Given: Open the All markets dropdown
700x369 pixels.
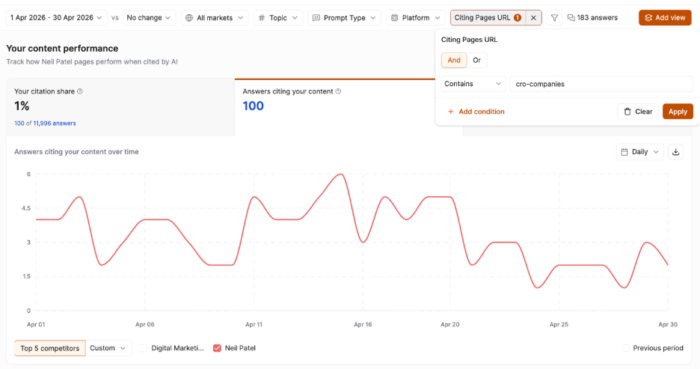Looking at the screenshot, I should click(x=215, y=18).
